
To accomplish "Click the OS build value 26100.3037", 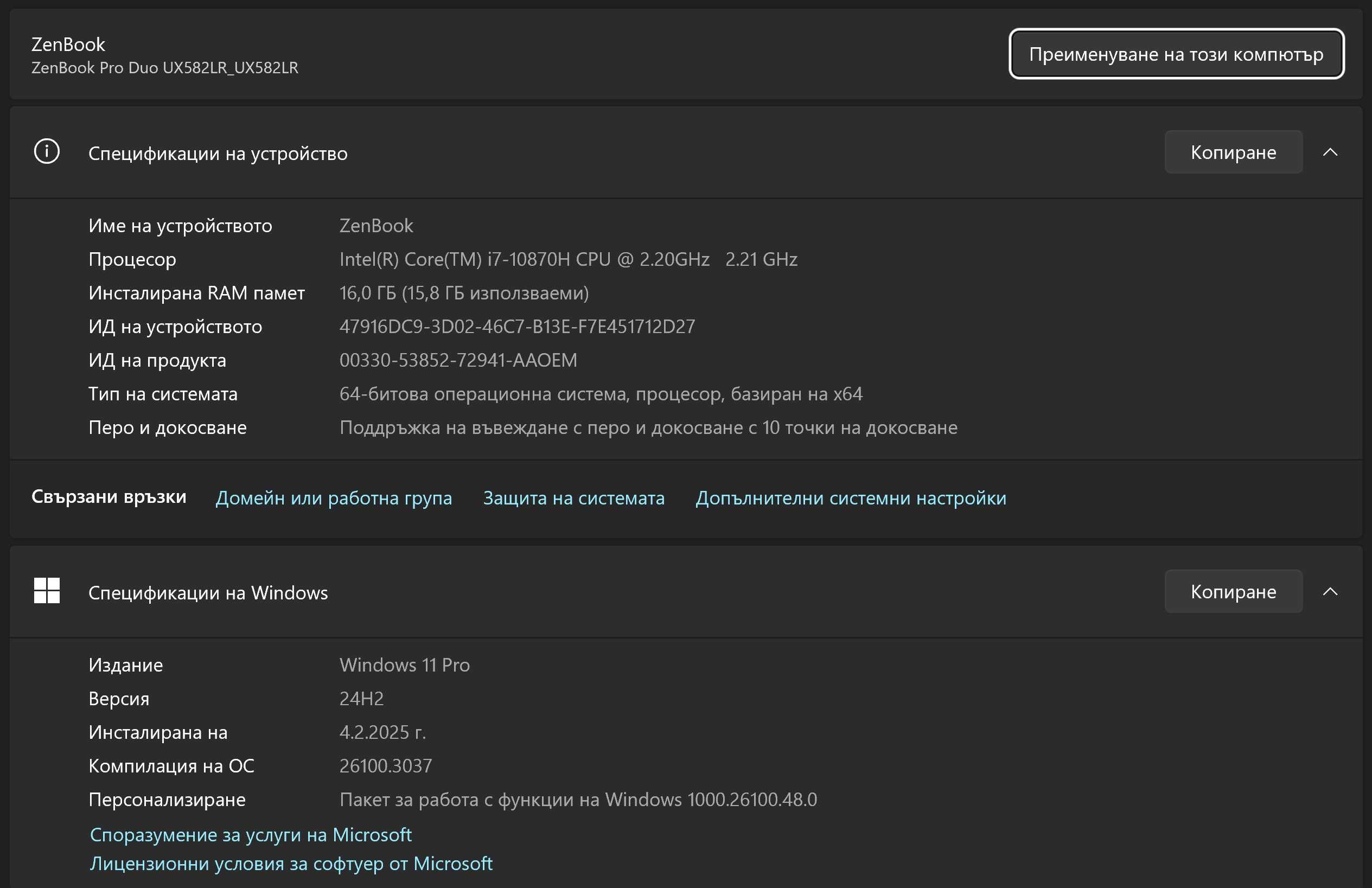I will pos(386,766).
